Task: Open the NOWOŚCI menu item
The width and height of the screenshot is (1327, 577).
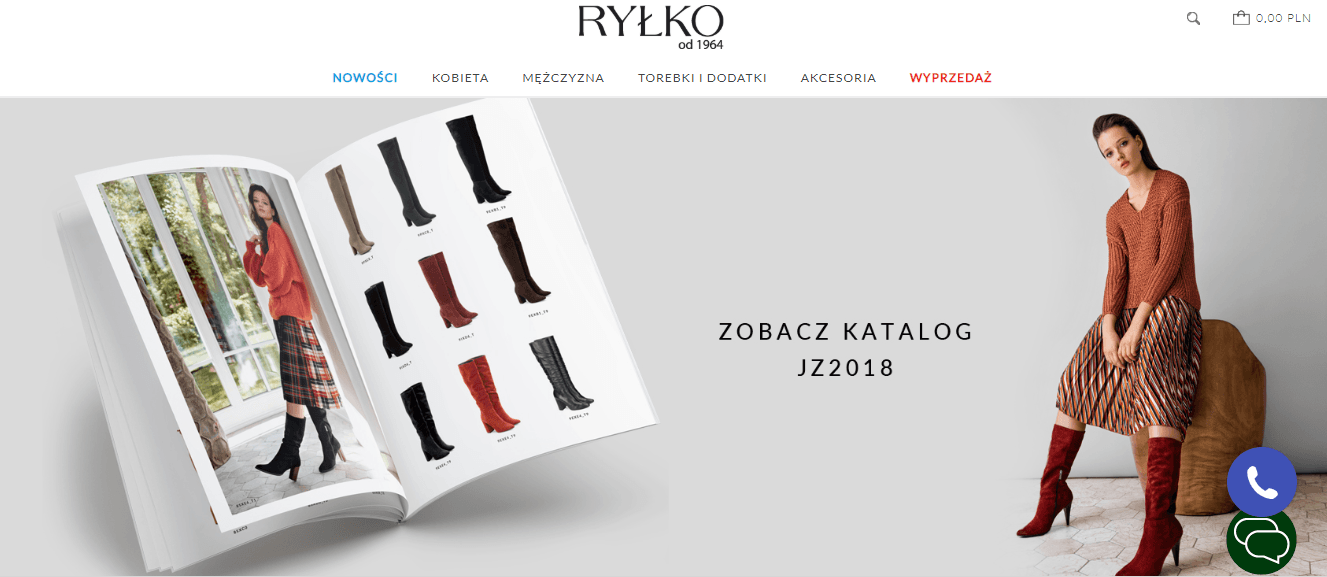Action: (365, 77)
